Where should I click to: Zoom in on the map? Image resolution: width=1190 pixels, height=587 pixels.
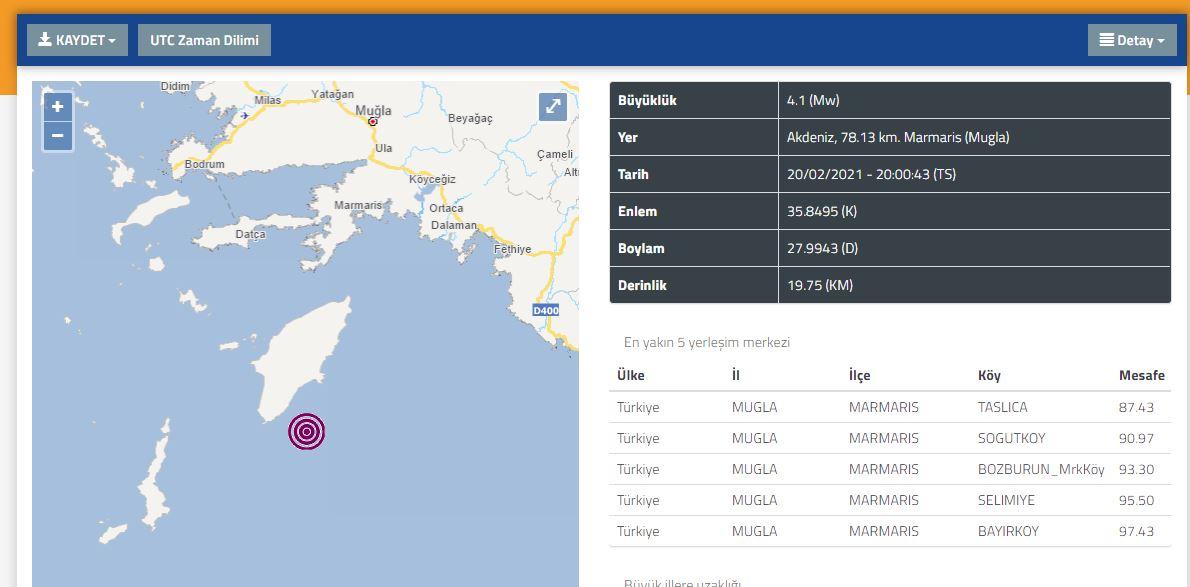[x=58, y=107]
